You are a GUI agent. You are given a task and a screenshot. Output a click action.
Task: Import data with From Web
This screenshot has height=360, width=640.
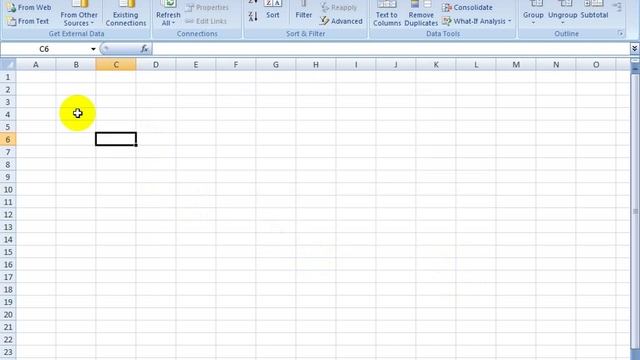pos(29,7)
